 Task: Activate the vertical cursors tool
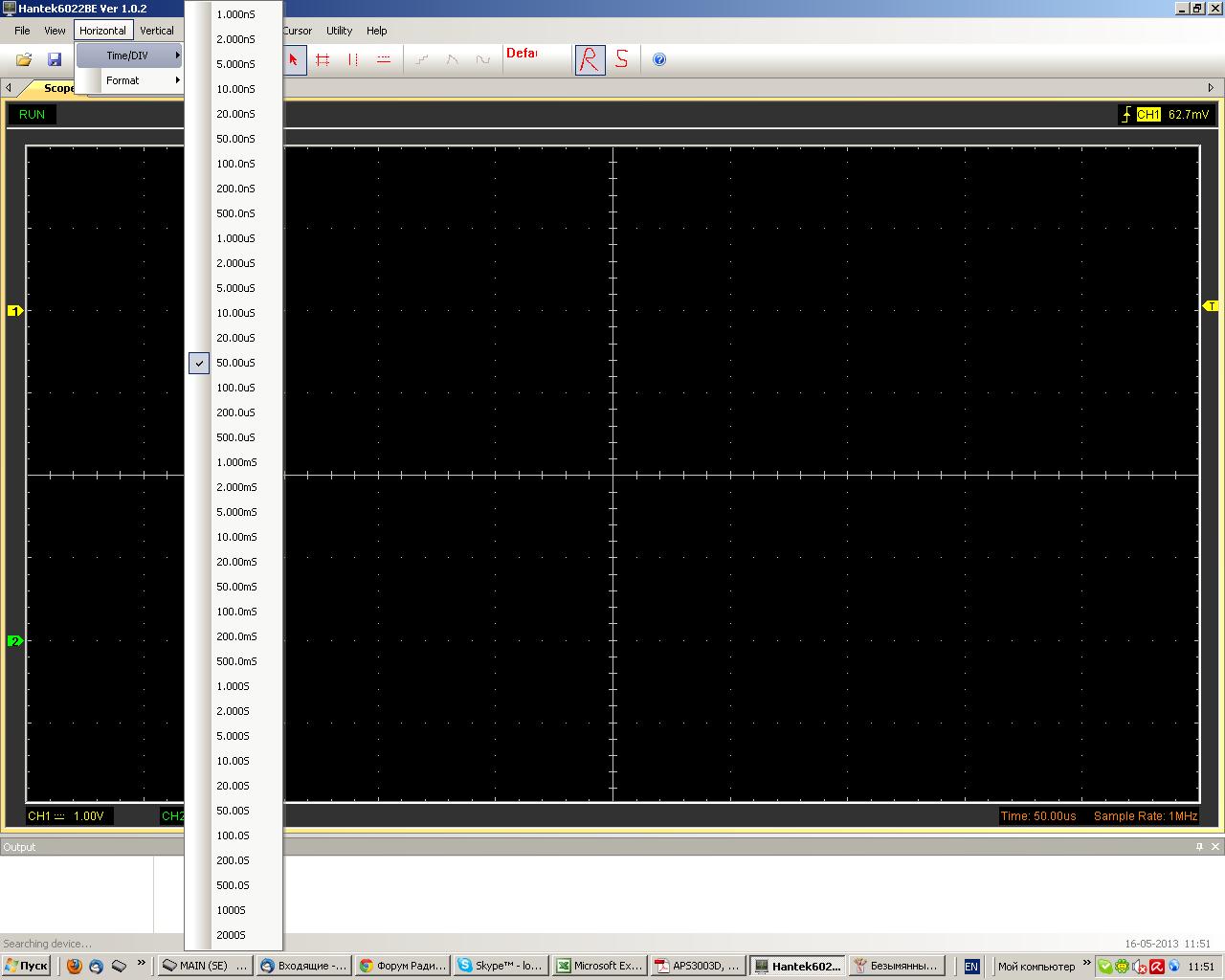point(353,59)
